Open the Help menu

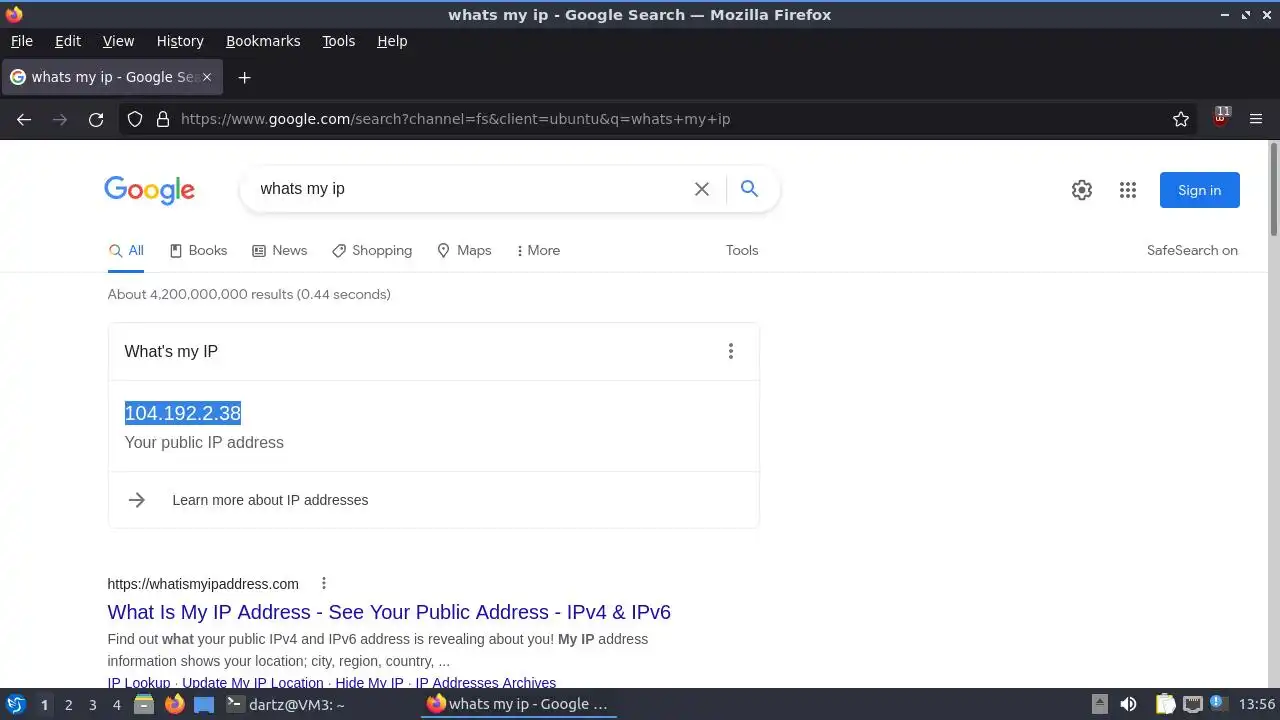point(392,41)
